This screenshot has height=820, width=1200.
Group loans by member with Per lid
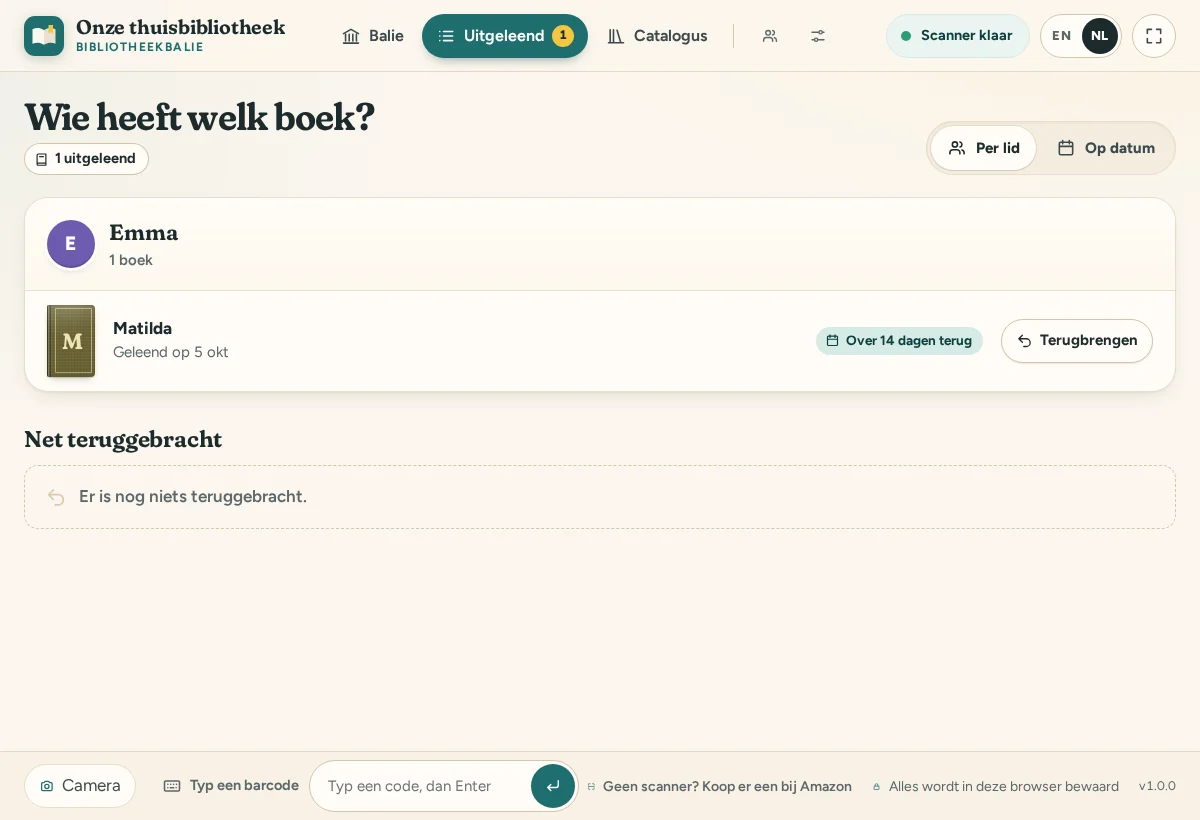[x=984, y=148]
